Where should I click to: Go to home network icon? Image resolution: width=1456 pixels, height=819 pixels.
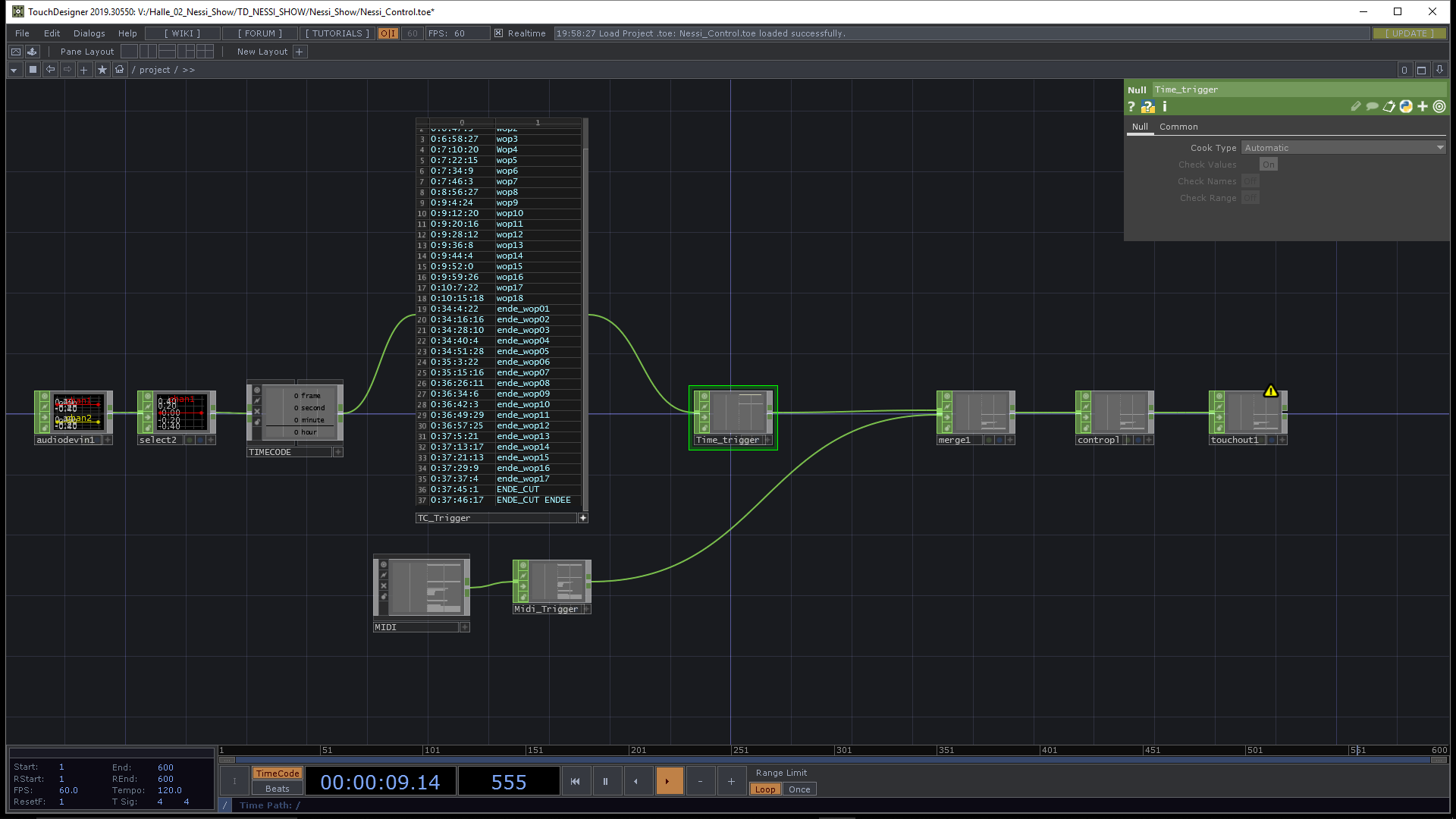pos(119,70)
